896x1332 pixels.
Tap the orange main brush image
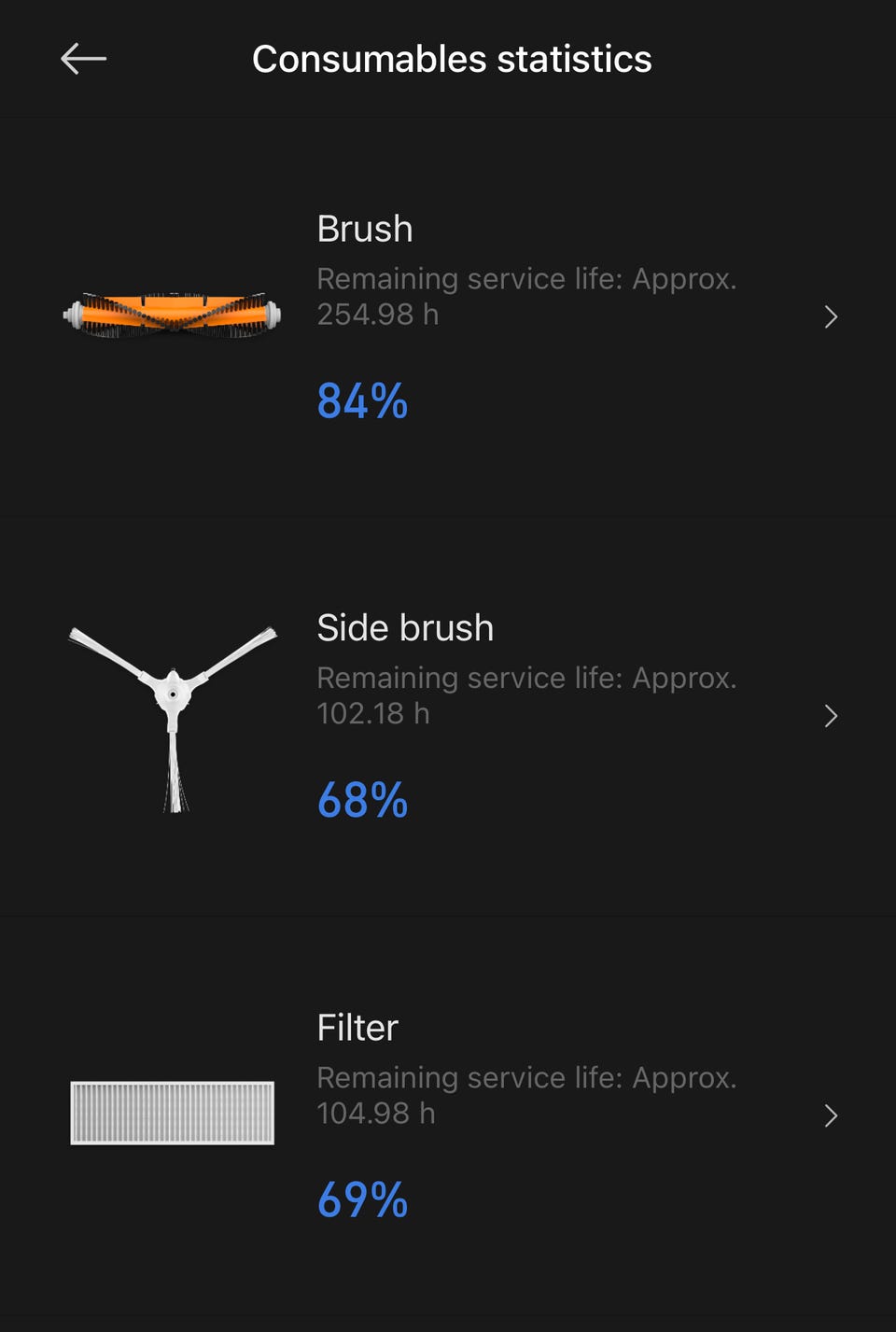[x=172, y=315]
